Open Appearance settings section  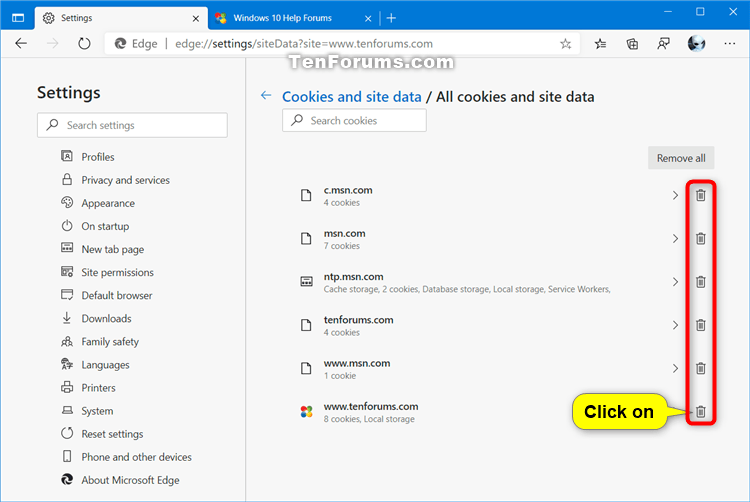98,203
